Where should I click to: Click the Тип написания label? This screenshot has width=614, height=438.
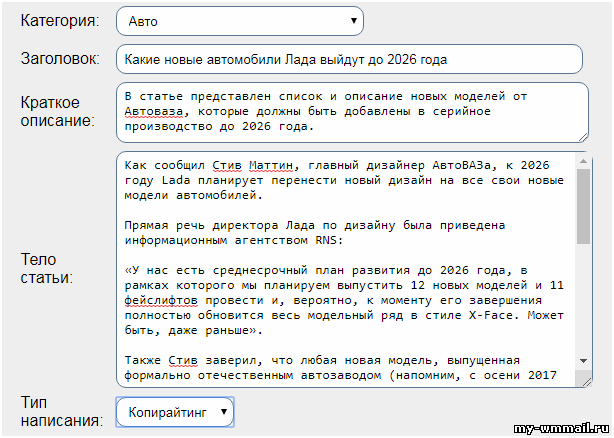(x=62, y=412)
